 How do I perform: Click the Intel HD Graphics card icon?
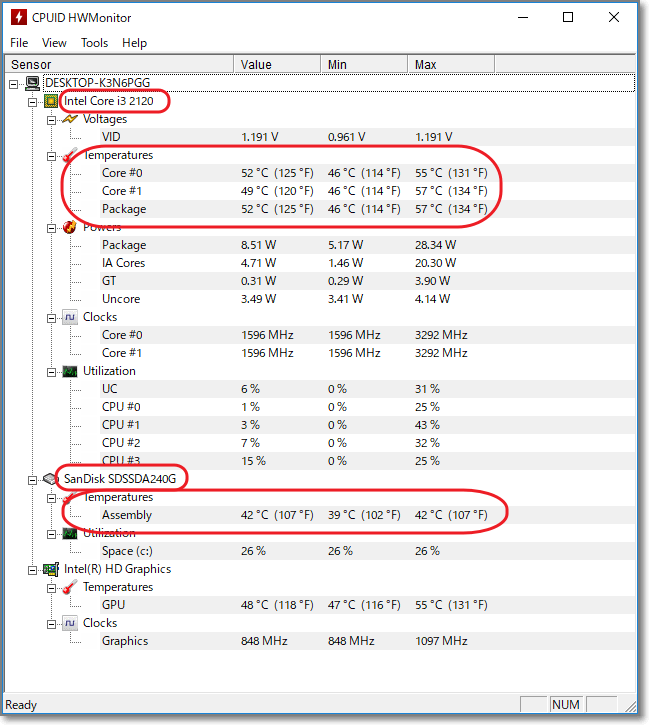click(x=50, y=569)
